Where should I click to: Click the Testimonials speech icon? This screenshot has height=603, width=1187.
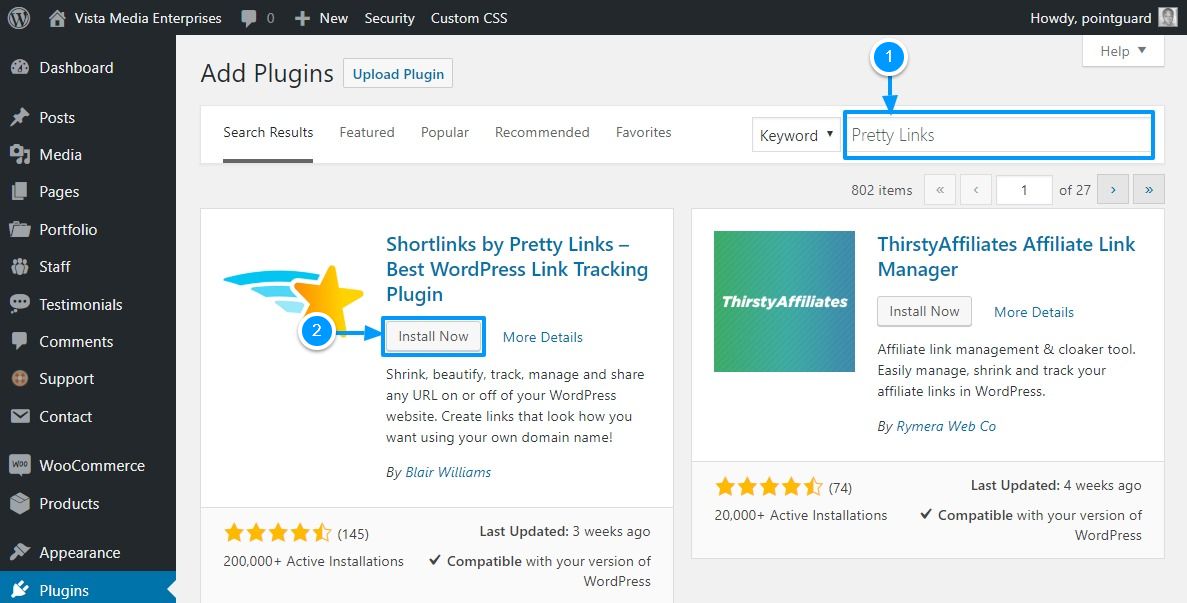pyautogui.click(x=20, y=304)
